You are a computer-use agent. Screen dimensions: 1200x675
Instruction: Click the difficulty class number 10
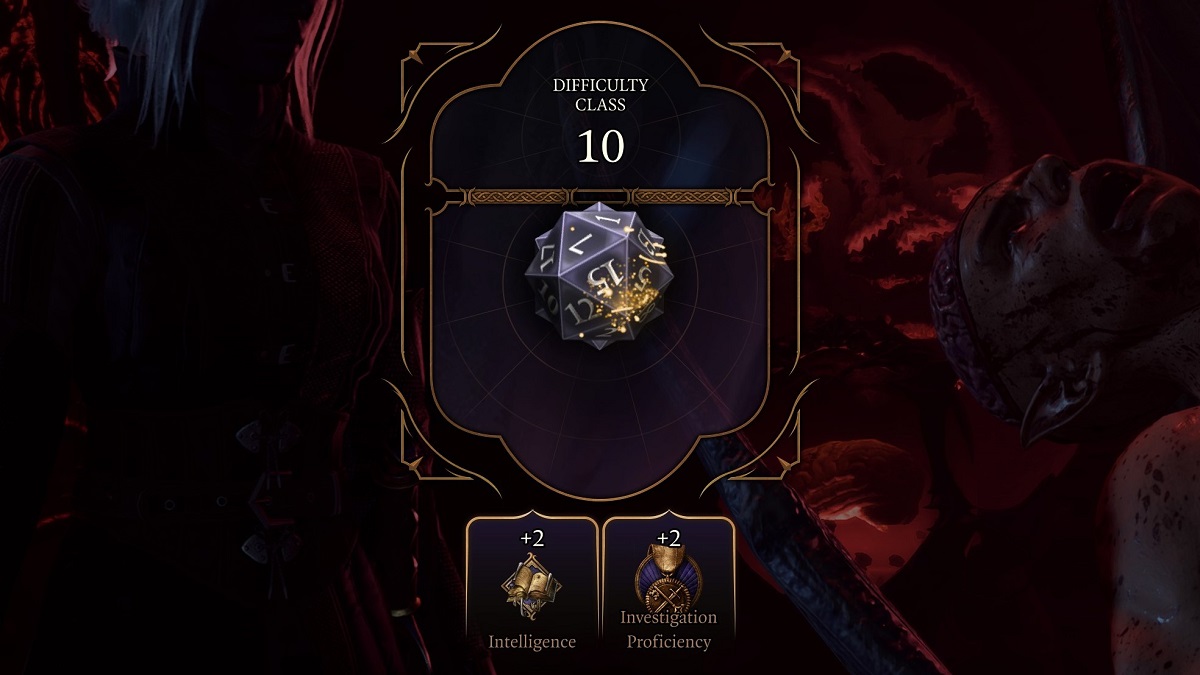click(x=600, y=147)
